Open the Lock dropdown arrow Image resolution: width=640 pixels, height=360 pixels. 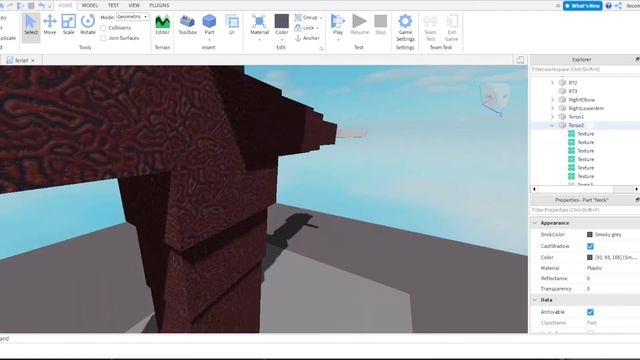click(x=318, y=28)
